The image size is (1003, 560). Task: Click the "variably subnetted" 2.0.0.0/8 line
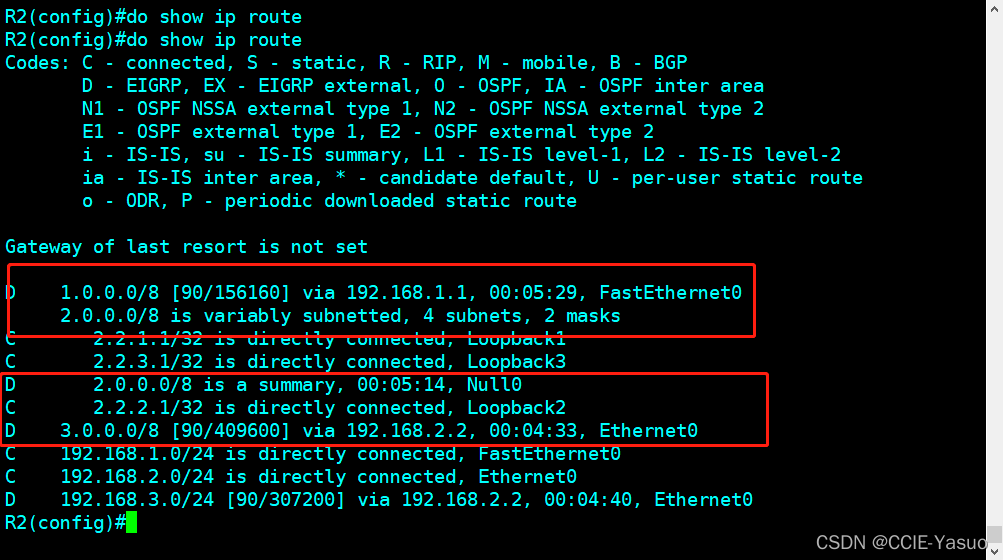(340, 316)
